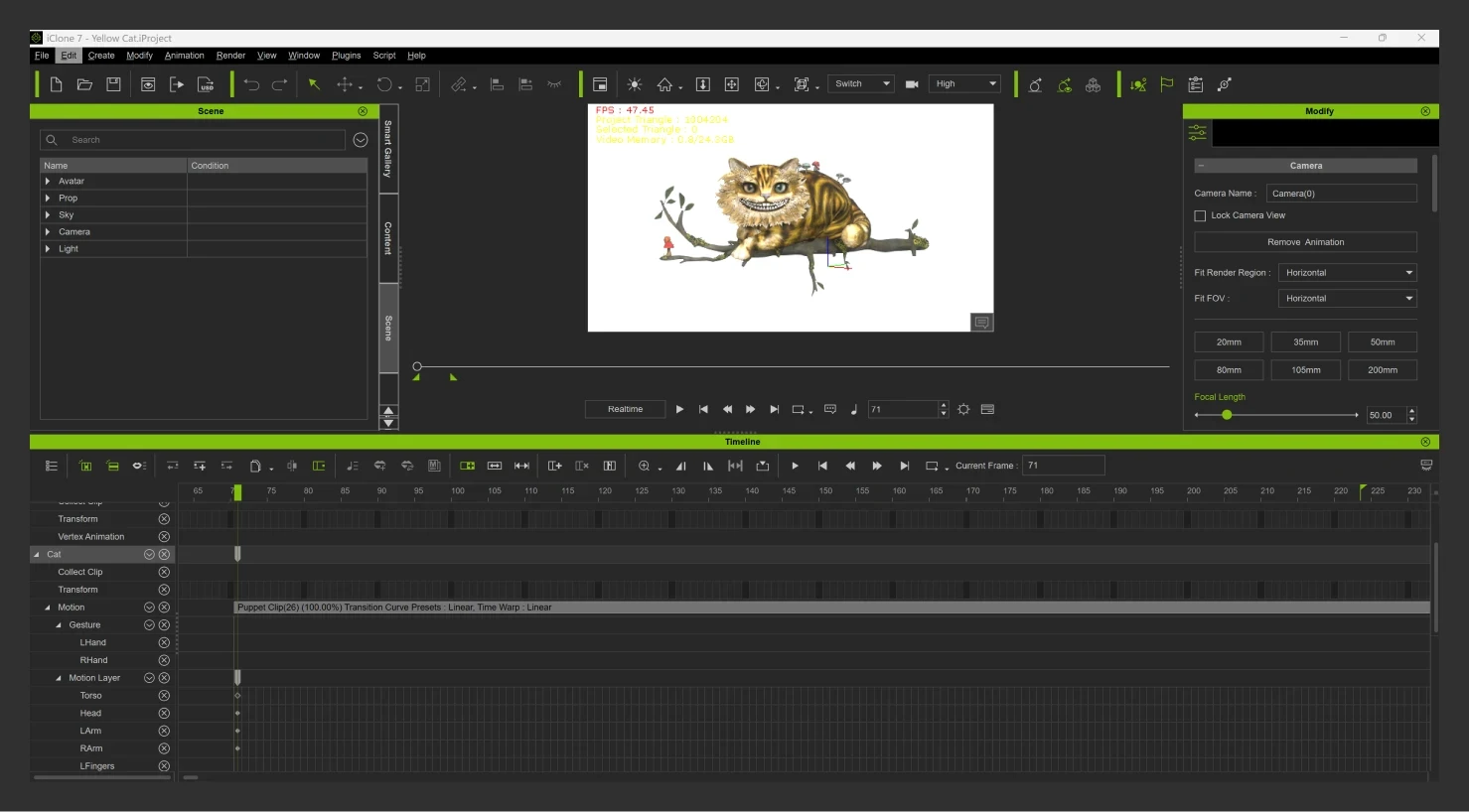
Task: Open settings sliders icon in Modify panel
Action: tap(1198, 132)
